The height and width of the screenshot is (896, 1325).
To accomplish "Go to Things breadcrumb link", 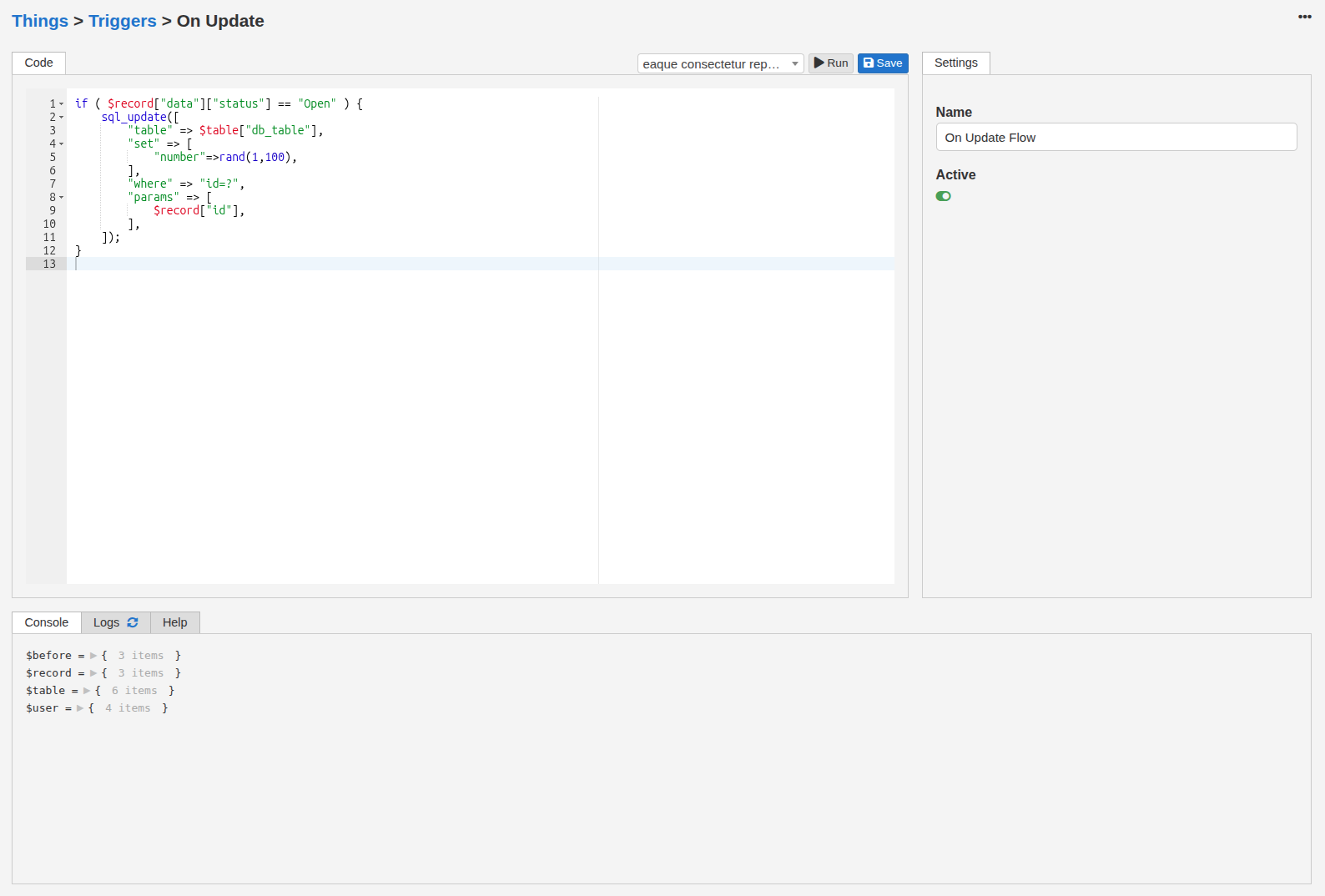I will [40, 21].
